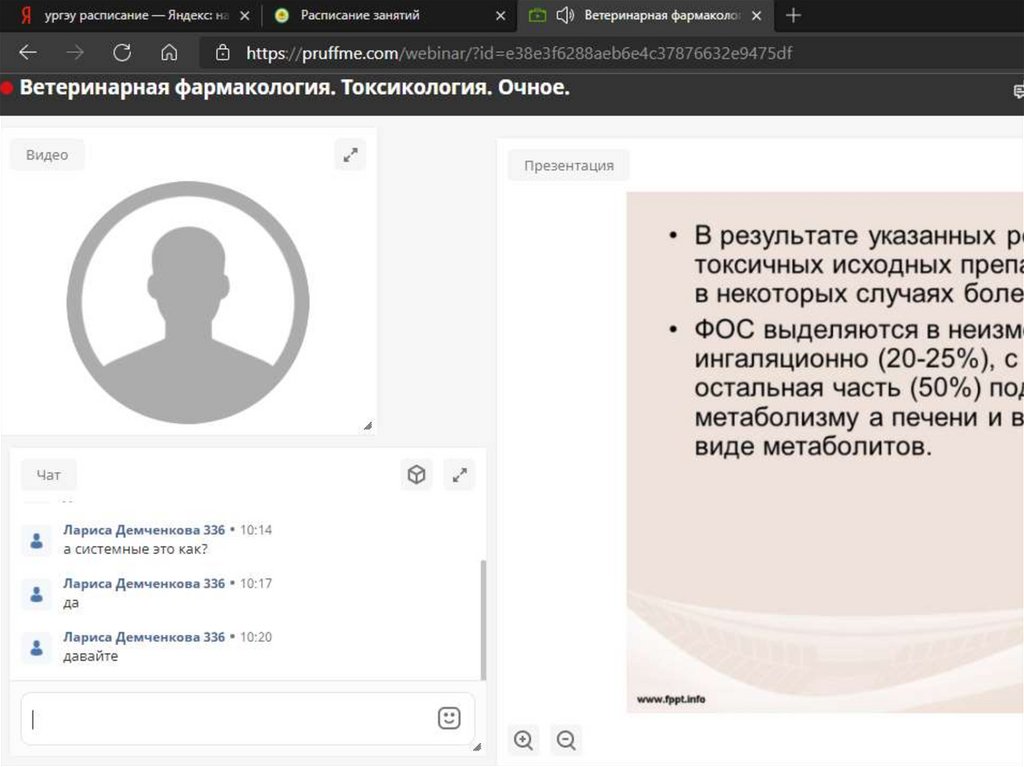Click the Видео panel label
The height and width of the screenshot is (767, 1024).
pyautogui.click(x=47, y=155)
